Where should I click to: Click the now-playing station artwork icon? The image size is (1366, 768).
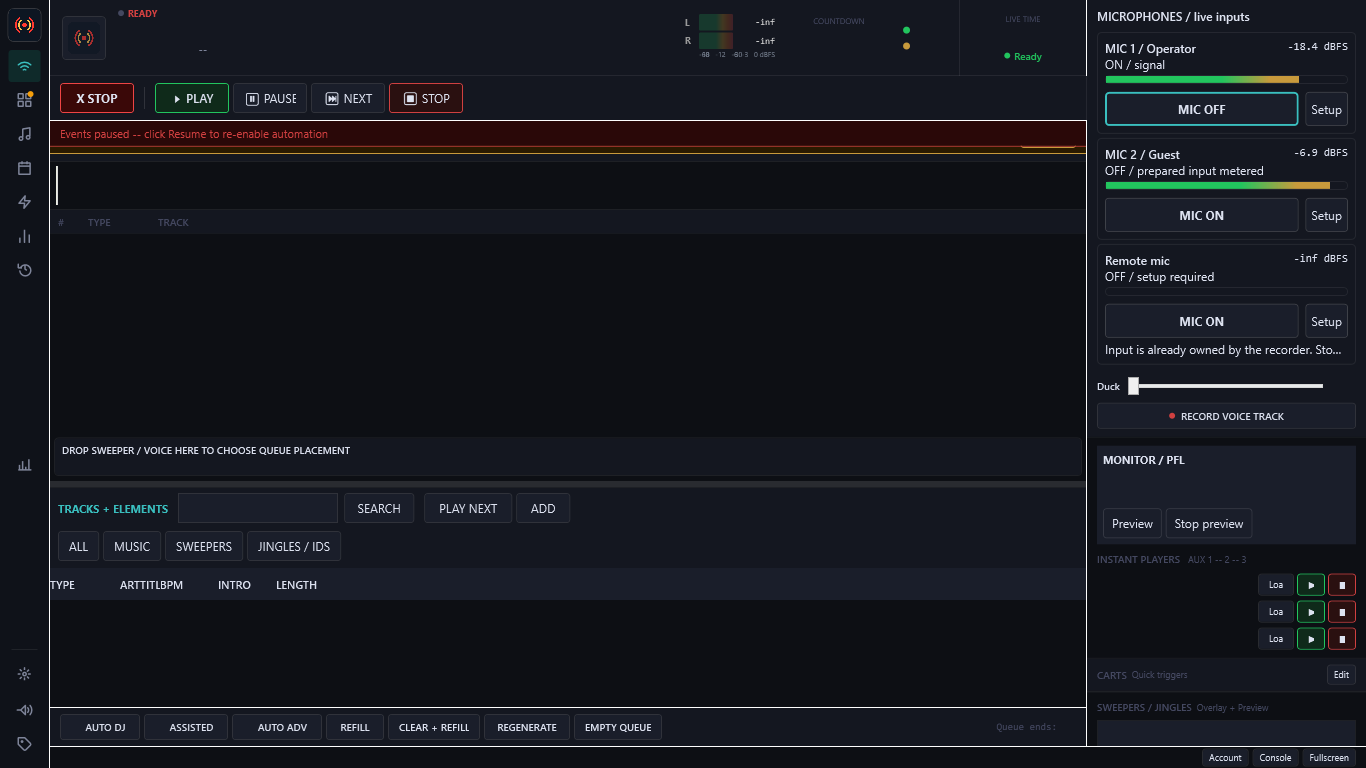pyautogui.click(x=84, y=38)
